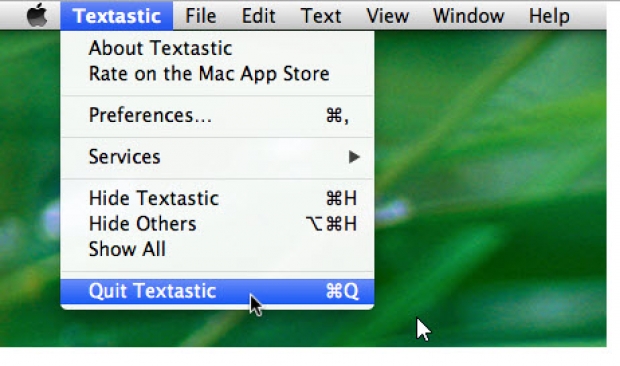Open the Text menu
Image resolution: width=620 pixels, height=366 pixels.
pos(321,16)
